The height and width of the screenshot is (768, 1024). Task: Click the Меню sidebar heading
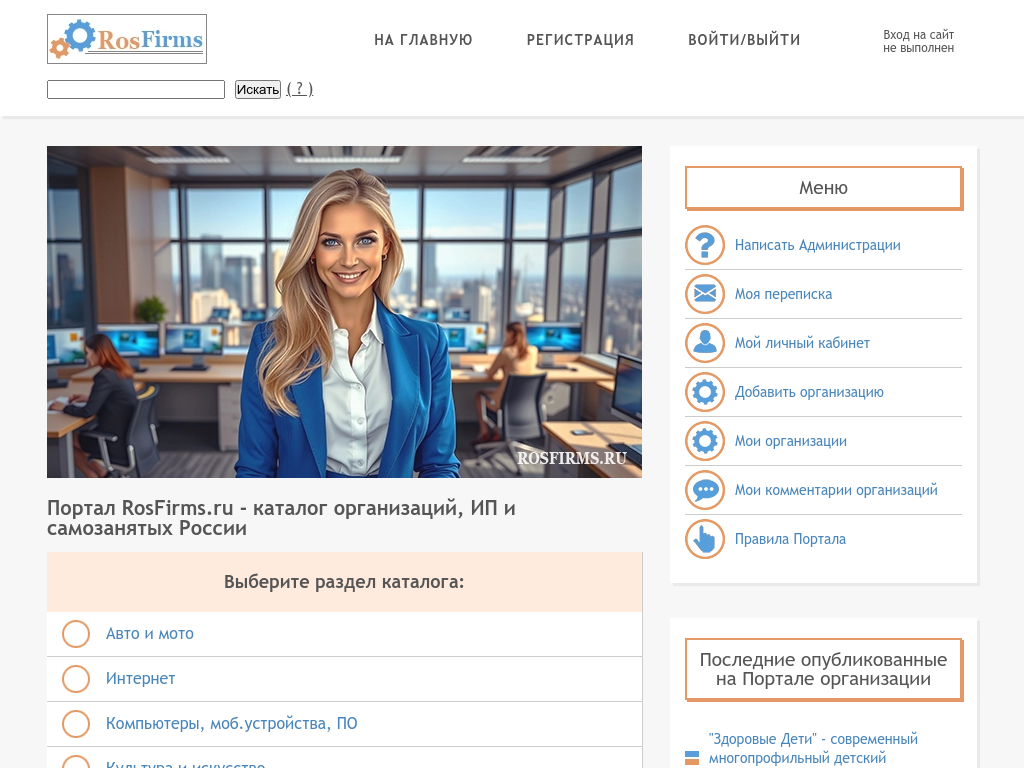[824, 188]
